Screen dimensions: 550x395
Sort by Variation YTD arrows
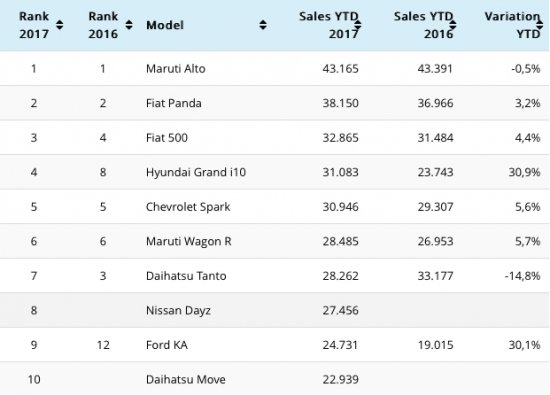539,25
